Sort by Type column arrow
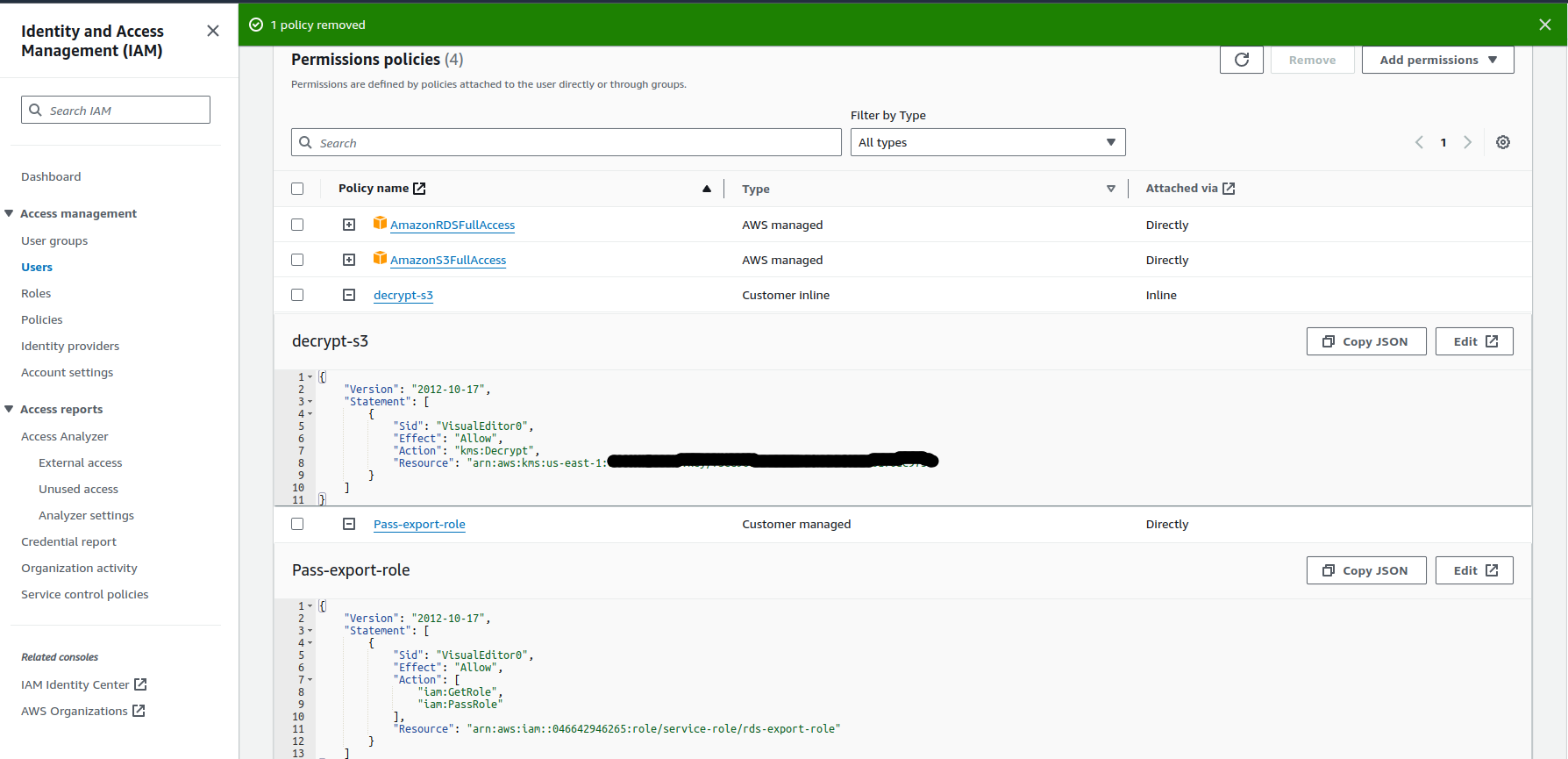 click(1111, 189)
